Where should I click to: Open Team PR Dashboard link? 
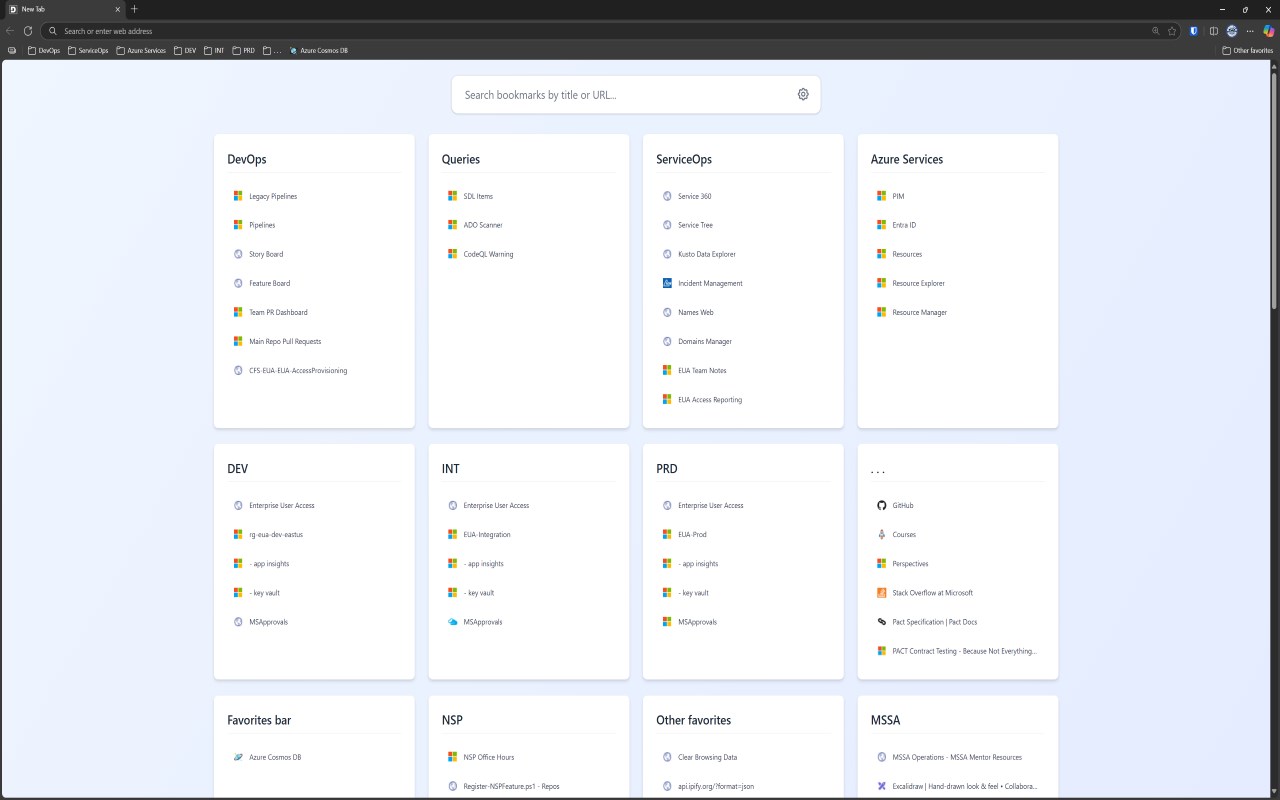[x=278, y=312]
